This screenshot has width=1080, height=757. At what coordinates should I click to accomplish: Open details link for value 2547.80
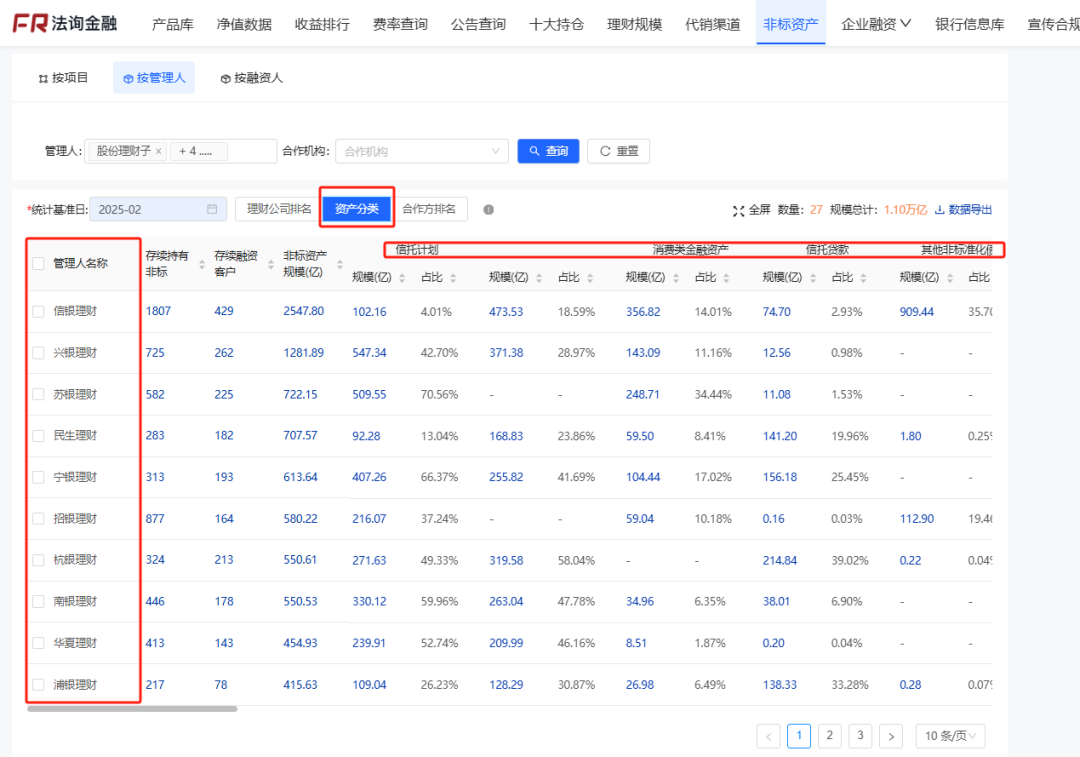pos(301,312)
